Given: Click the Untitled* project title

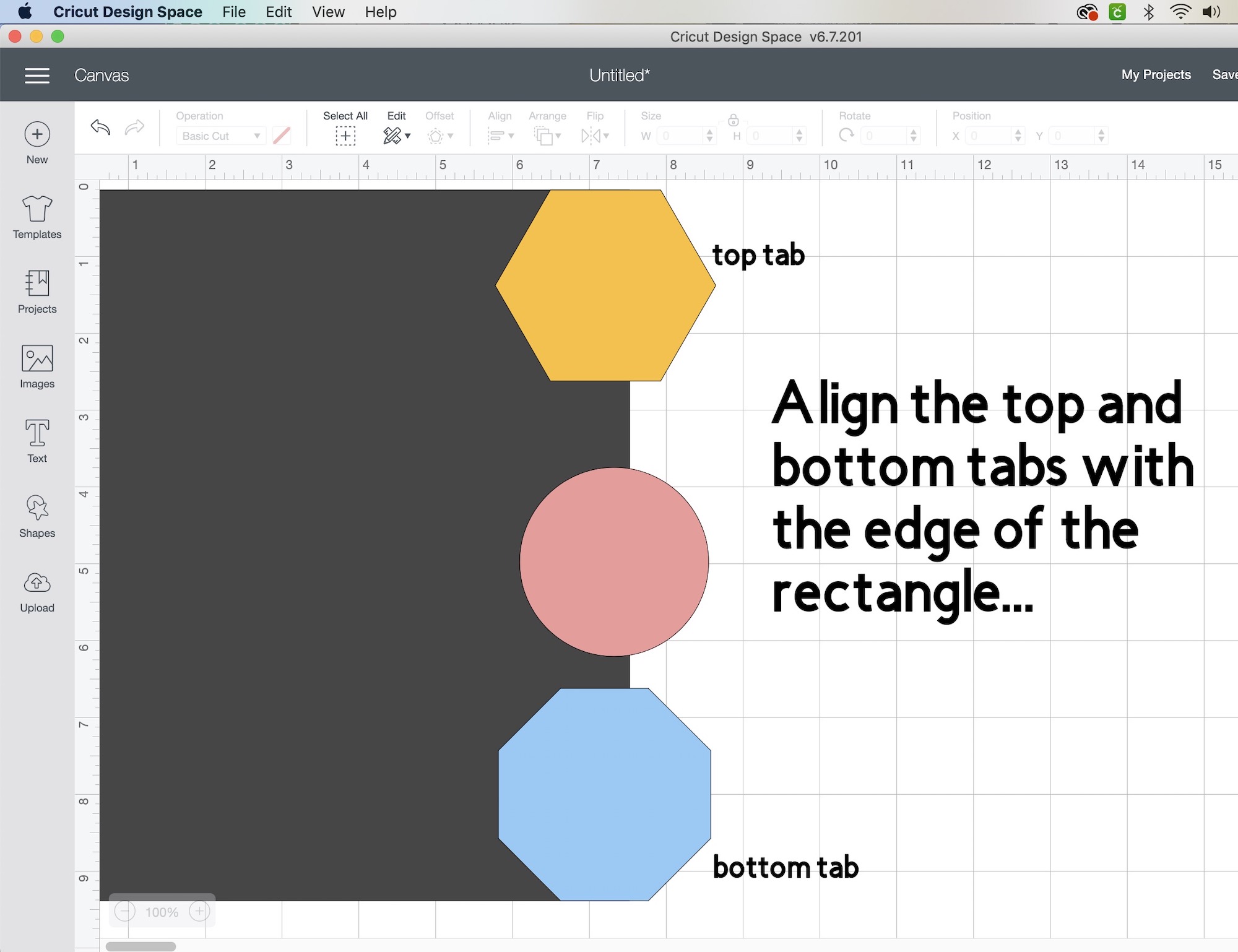Looking at the screenshot, I should click(x=619, y=76).
